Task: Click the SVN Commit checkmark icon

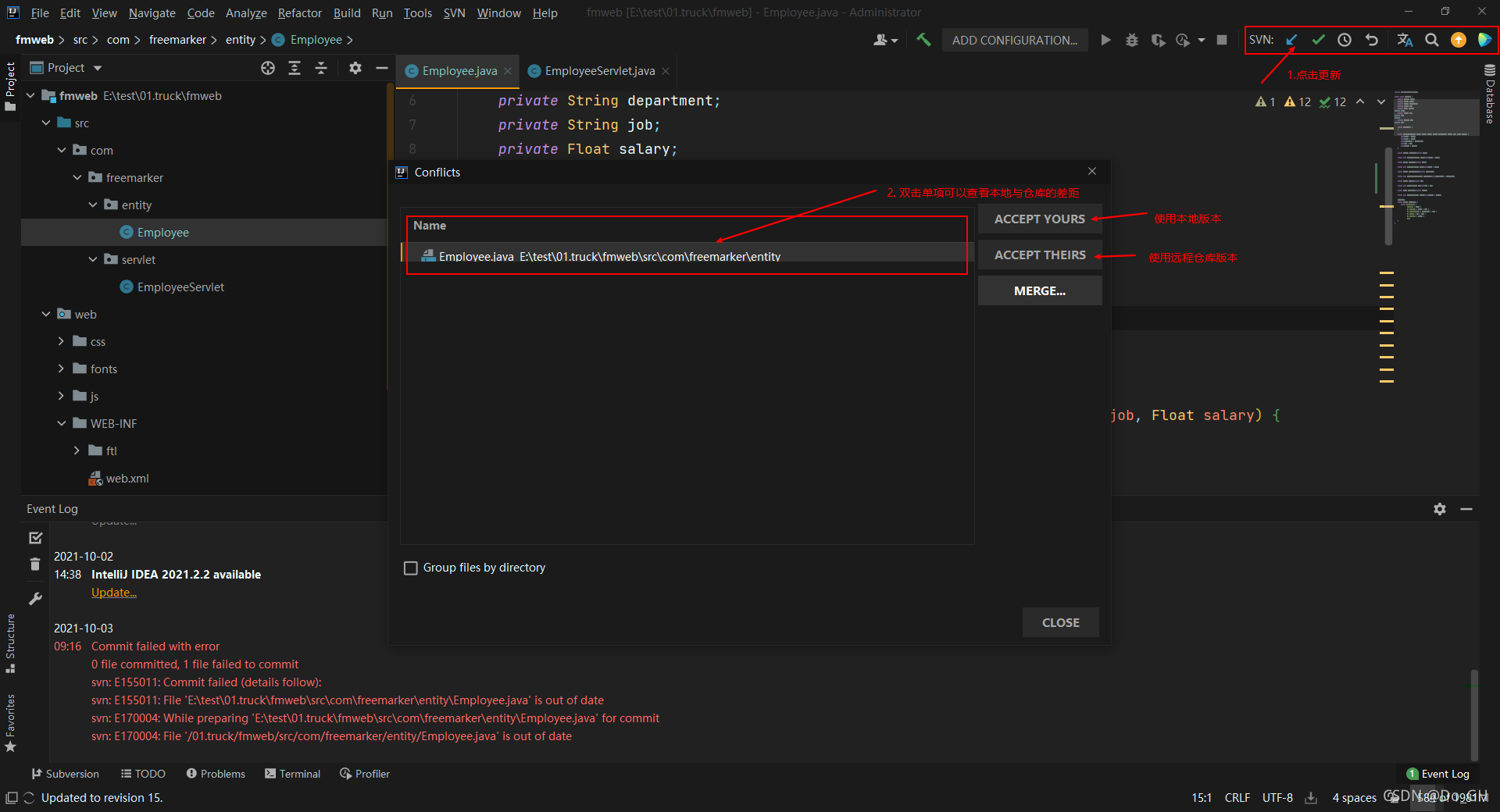Action: click(1318, 40)
